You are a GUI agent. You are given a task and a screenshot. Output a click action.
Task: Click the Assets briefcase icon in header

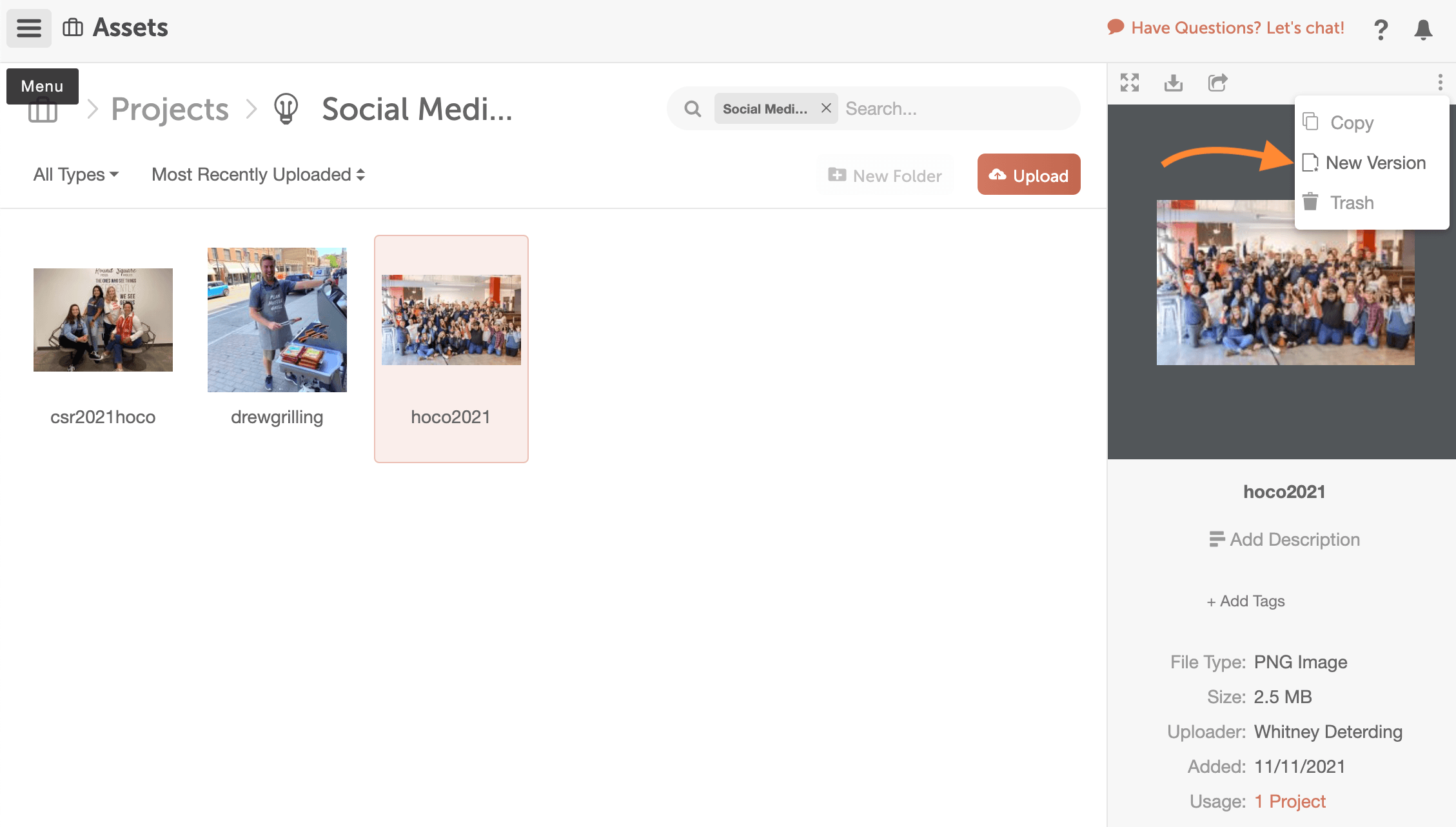tap(73, 28)
